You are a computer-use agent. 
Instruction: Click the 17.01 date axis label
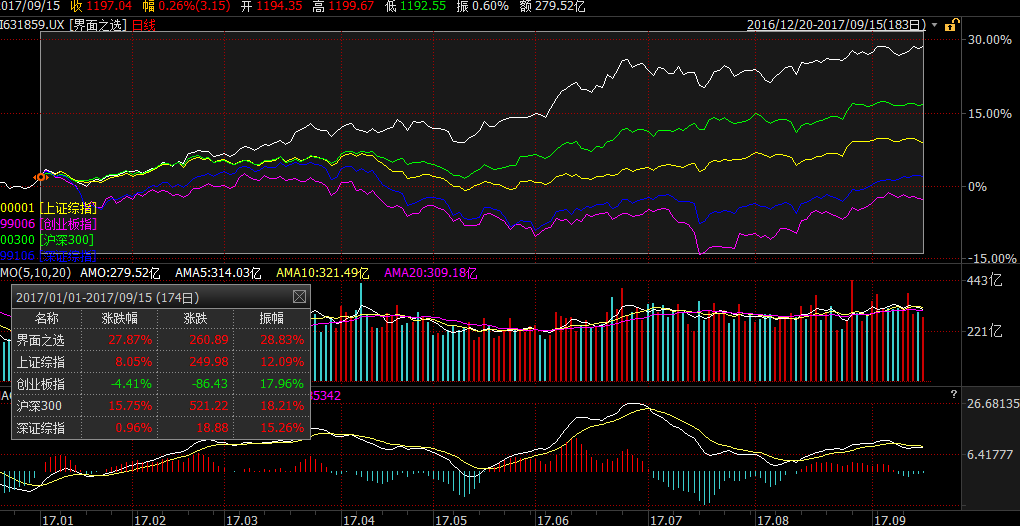[57, 520]
